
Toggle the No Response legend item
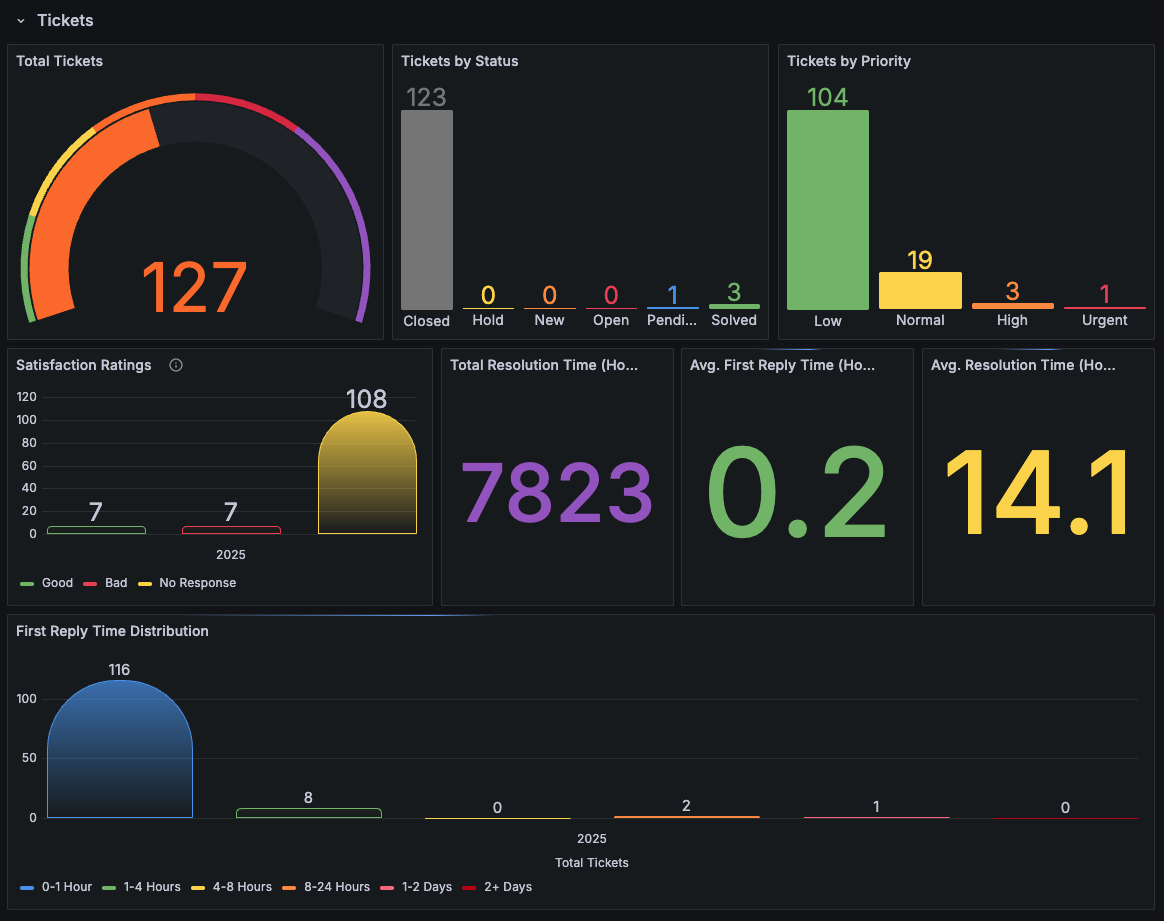point(197,583)
